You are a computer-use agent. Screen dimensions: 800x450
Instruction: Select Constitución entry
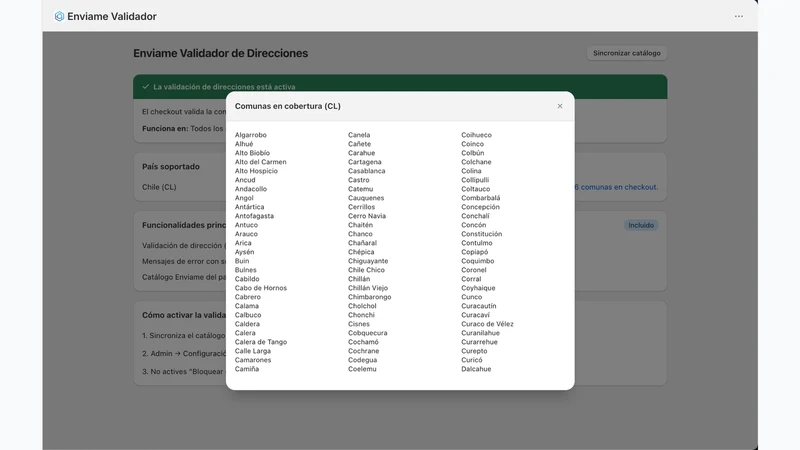[482, 234]
